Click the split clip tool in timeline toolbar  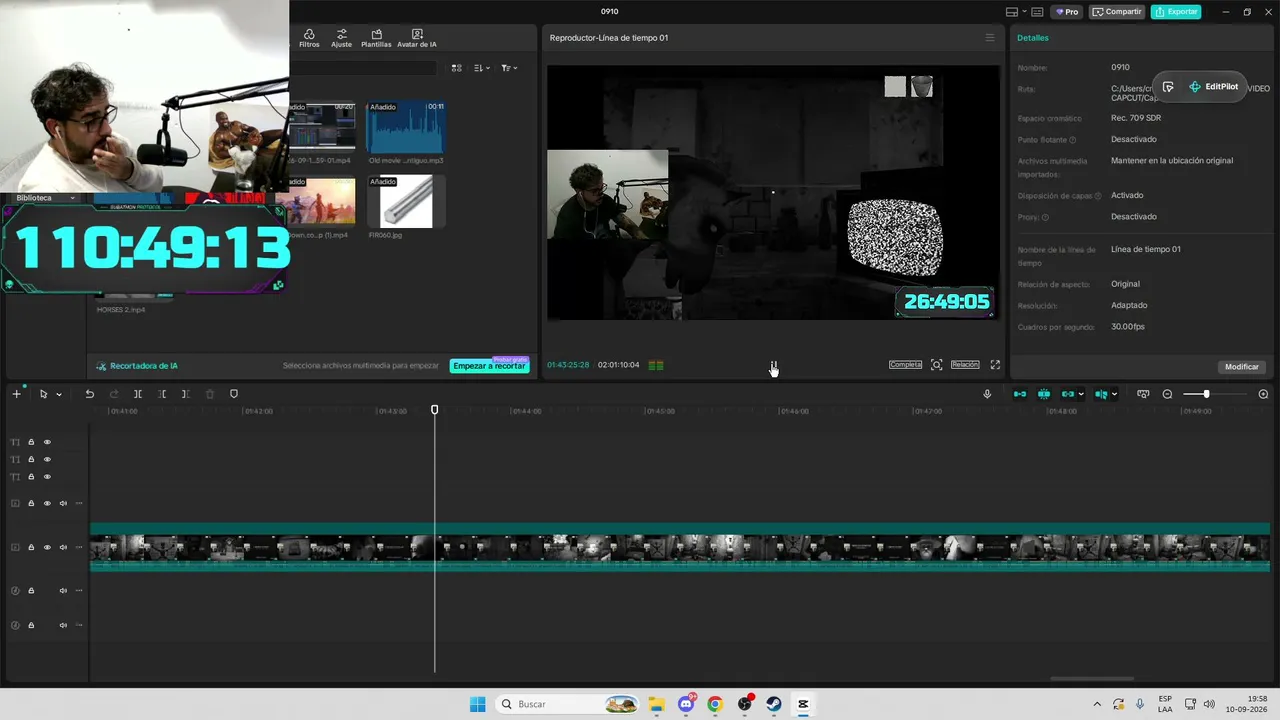tap(138, 394)
